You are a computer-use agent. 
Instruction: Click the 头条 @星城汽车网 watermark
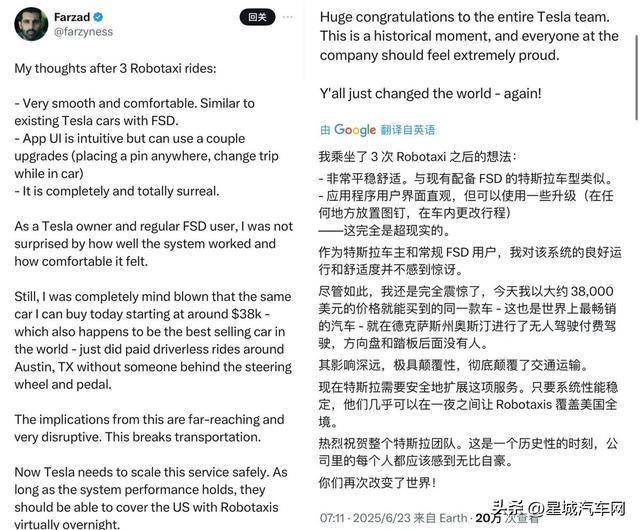(558, 509)
